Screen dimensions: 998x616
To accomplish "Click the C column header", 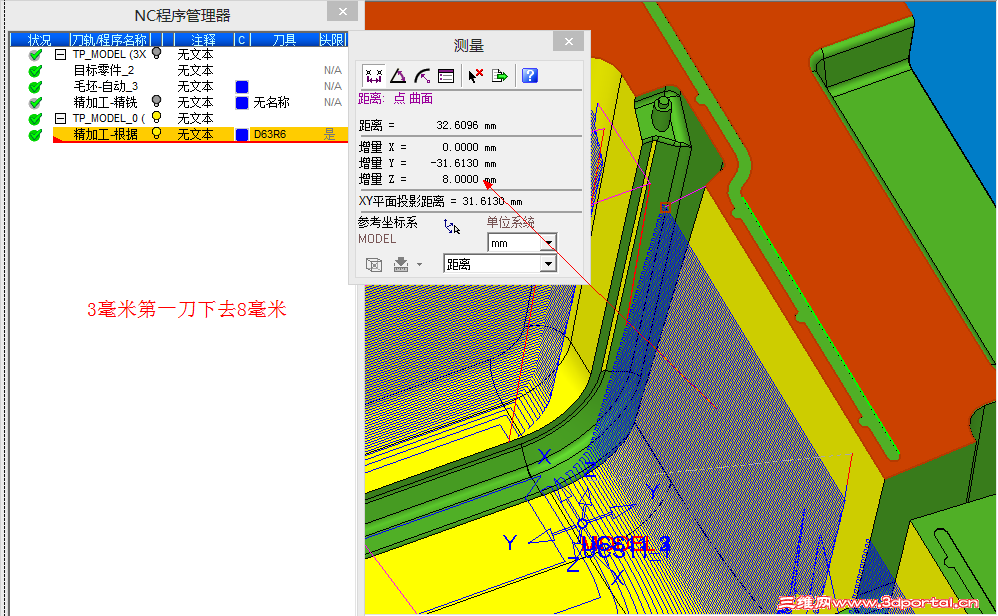I will click(242, 39).
